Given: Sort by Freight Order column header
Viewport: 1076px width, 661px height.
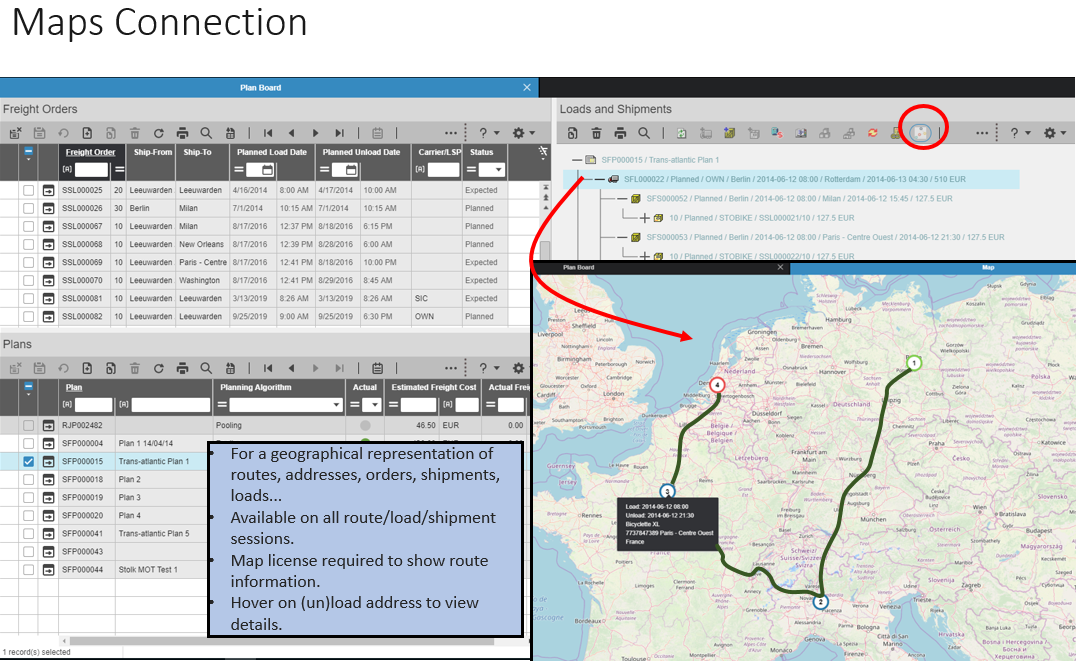Looking at the screenshot, I should [91, 152].
